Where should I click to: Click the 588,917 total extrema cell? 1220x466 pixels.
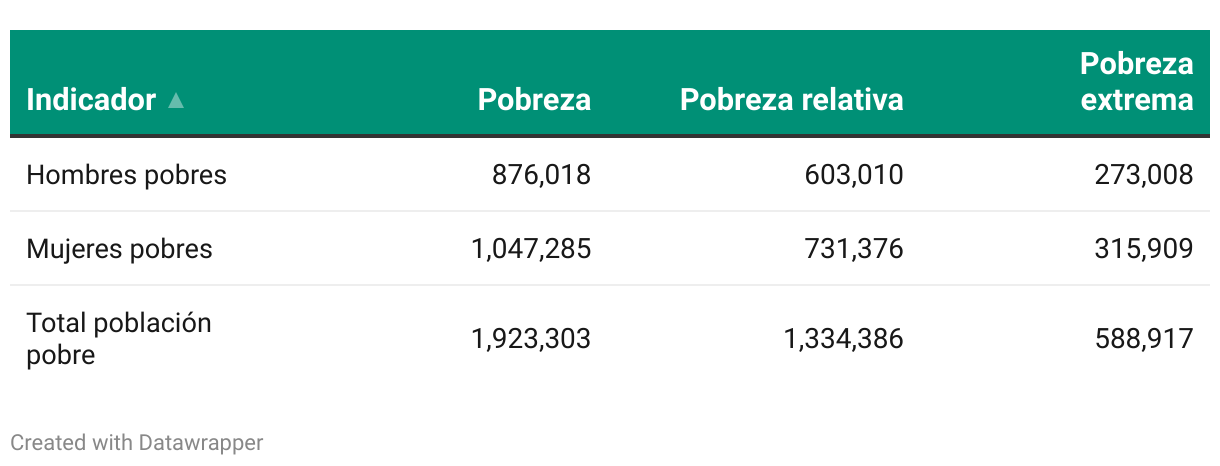click(x=1143, y=339)
